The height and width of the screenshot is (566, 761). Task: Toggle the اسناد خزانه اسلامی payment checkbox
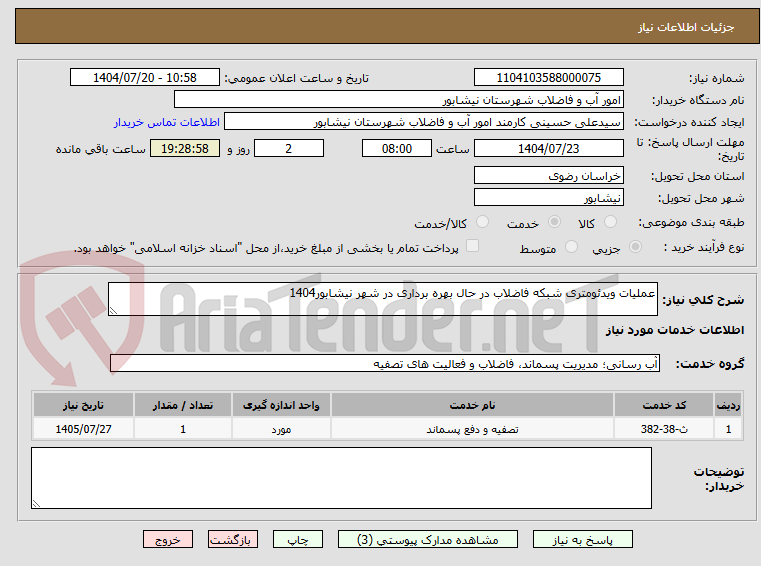(472, 246)
